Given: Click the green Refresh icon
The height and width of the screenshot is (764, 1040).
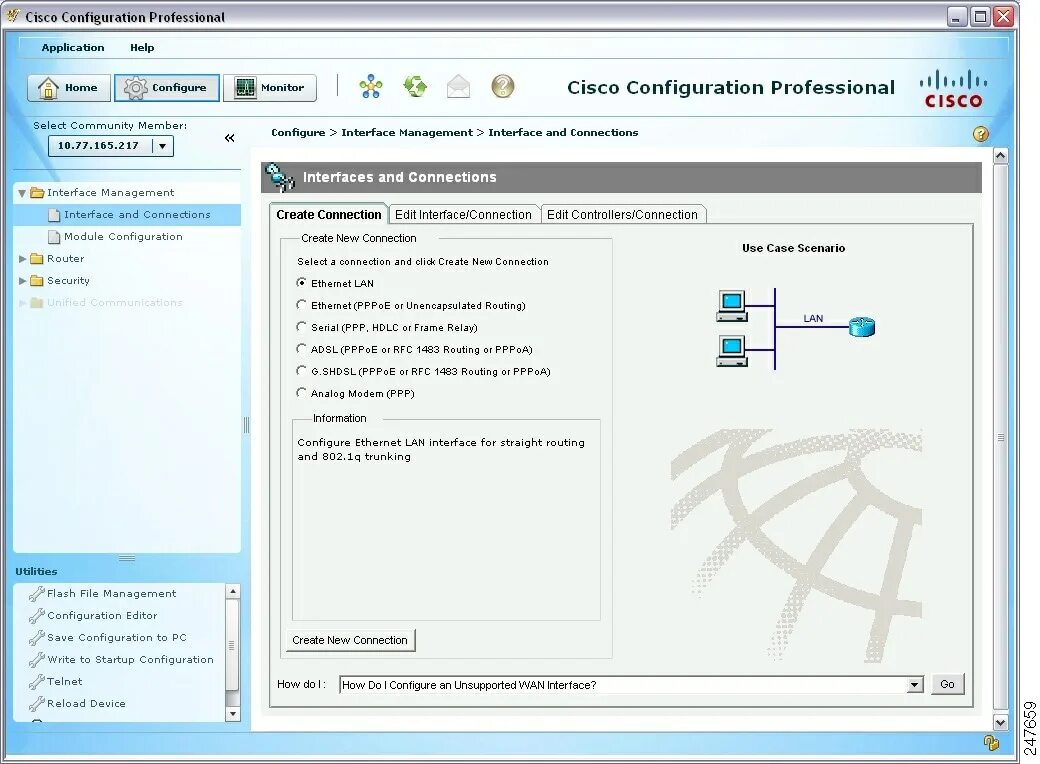Looking at the screenshot, I should [x=415, y=87].
